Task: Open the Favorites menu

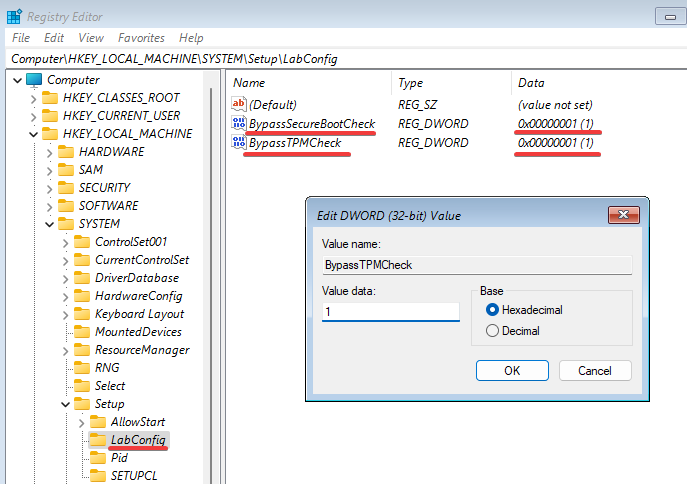Action: (x=141, y=38)
